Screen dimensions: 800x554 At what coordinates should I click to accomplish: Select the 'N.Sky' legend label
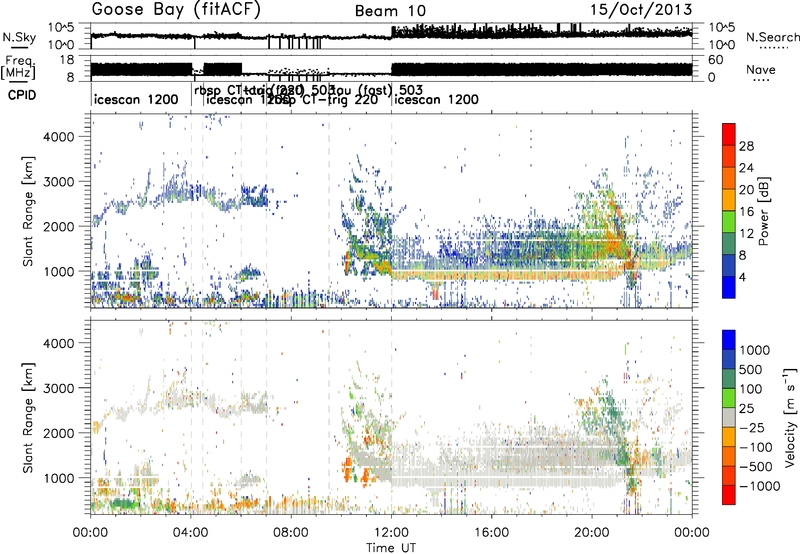pos(19,37)
